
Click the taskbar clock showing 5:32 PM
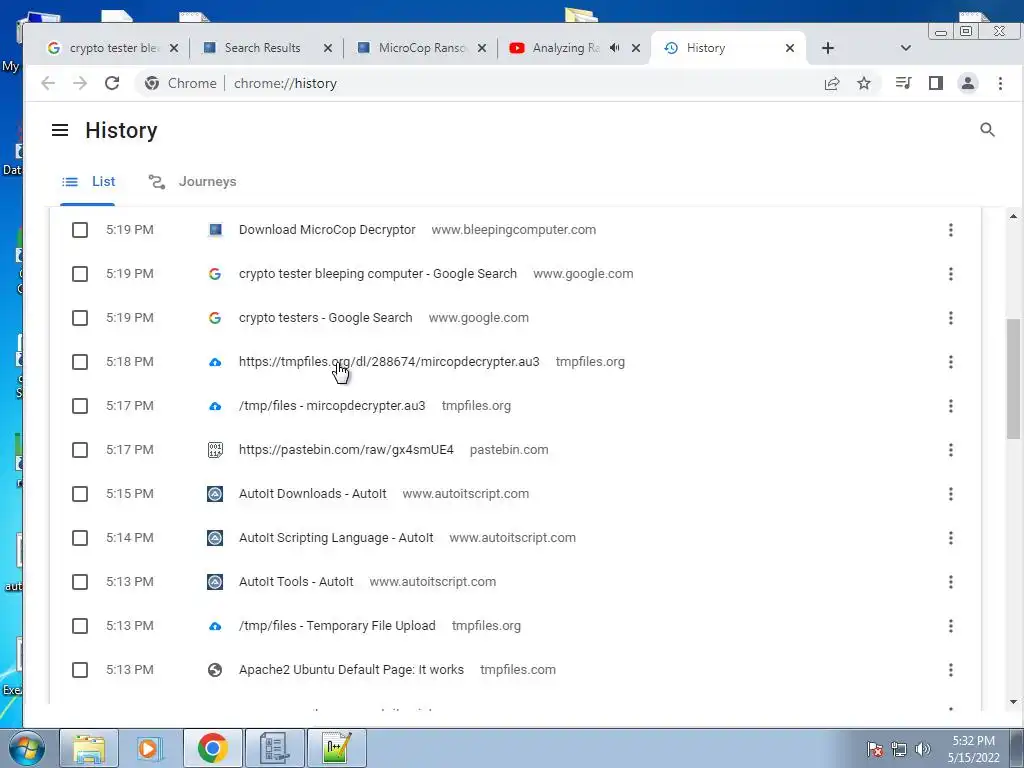coord(973,749)
